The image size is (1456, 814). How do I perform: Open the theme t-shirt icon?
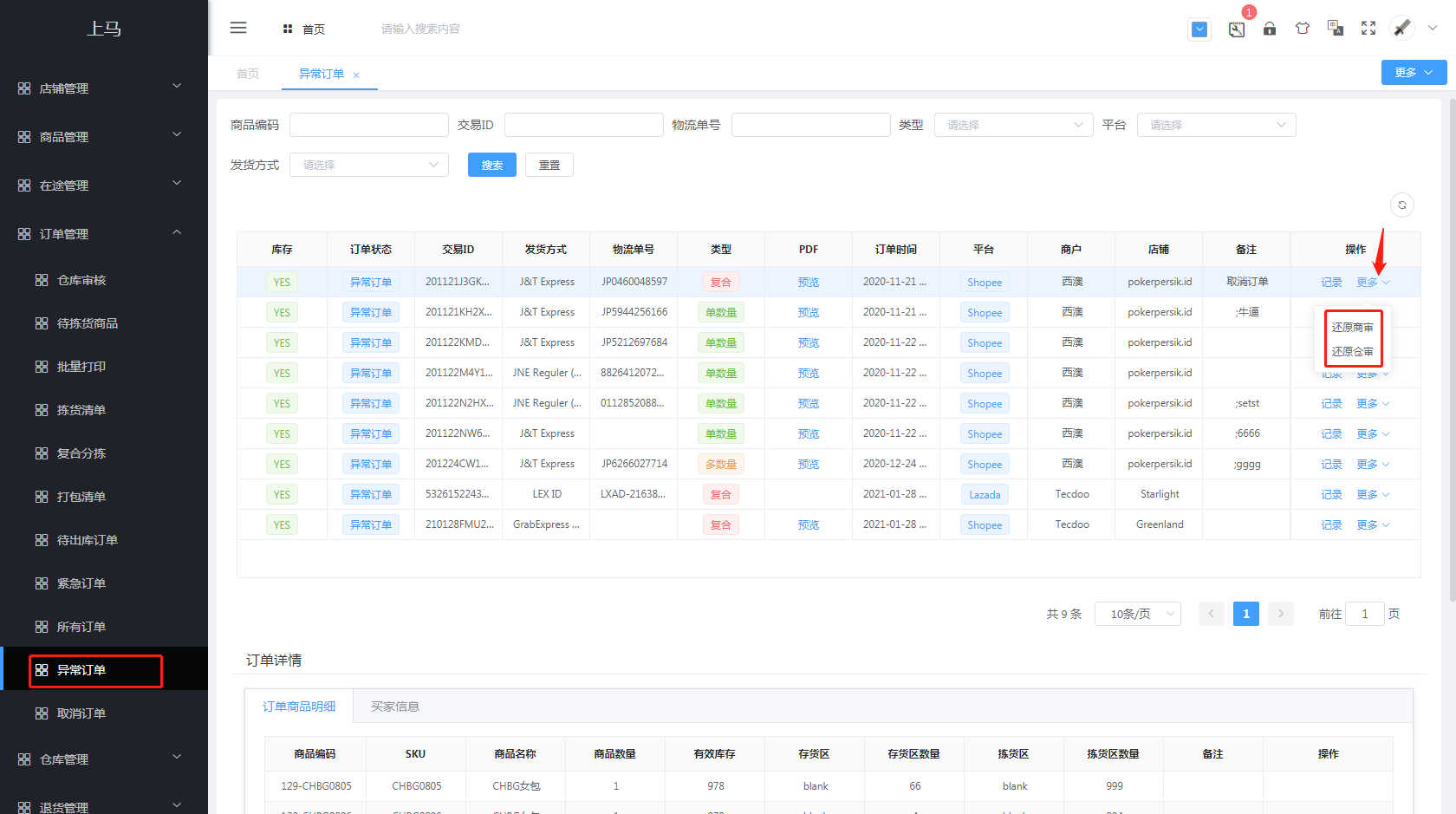tap(1303, 29)
